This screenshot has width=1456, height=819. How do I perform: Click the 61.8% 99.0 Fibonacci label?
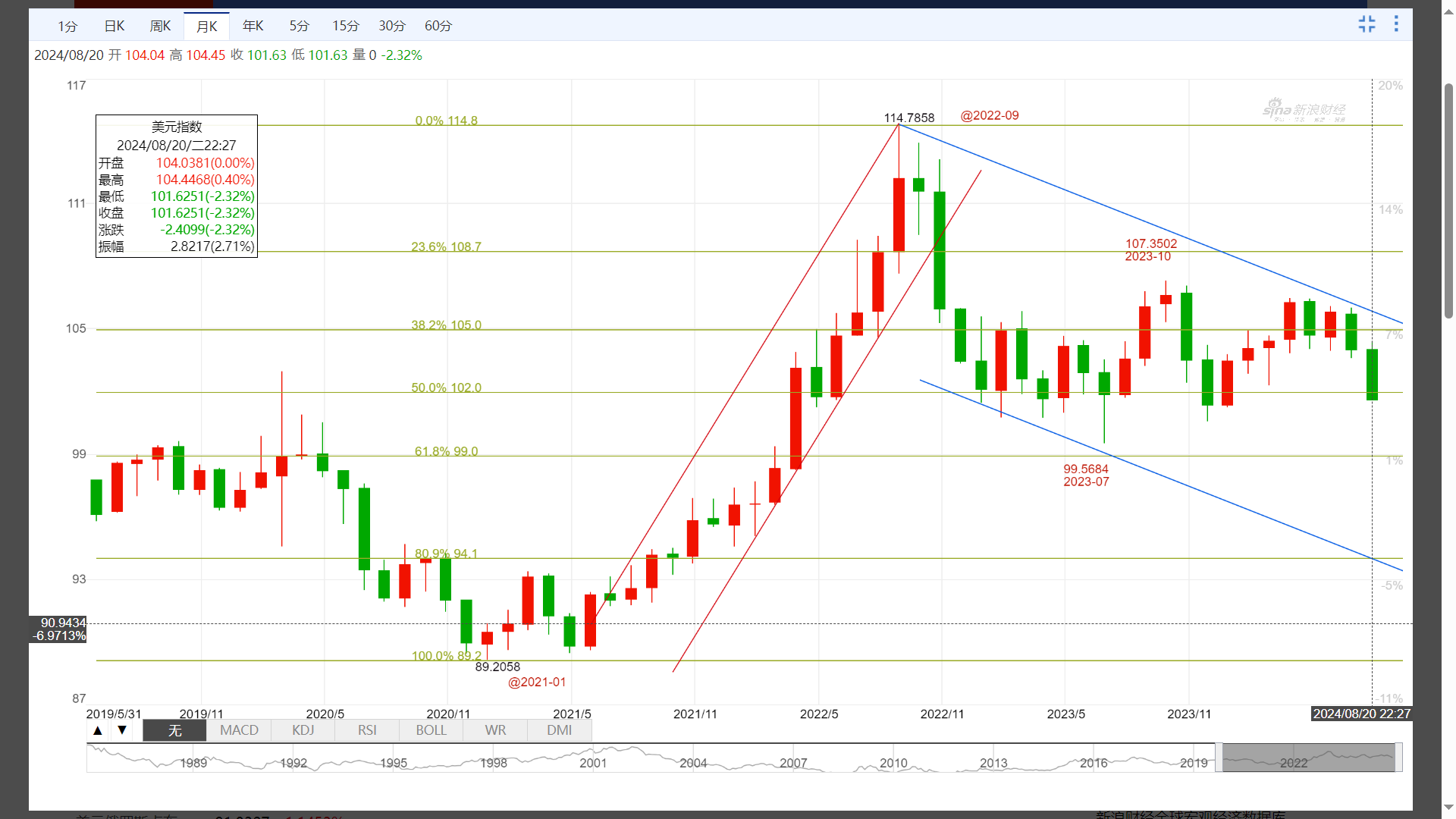(x=446, y=451)
